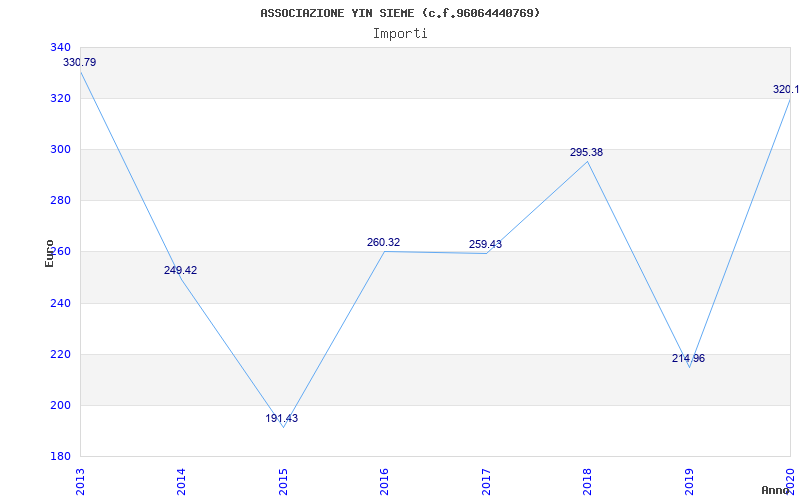Click the 340 y-axis value
This screenshot has width=800, height=500.
[60, 47]
